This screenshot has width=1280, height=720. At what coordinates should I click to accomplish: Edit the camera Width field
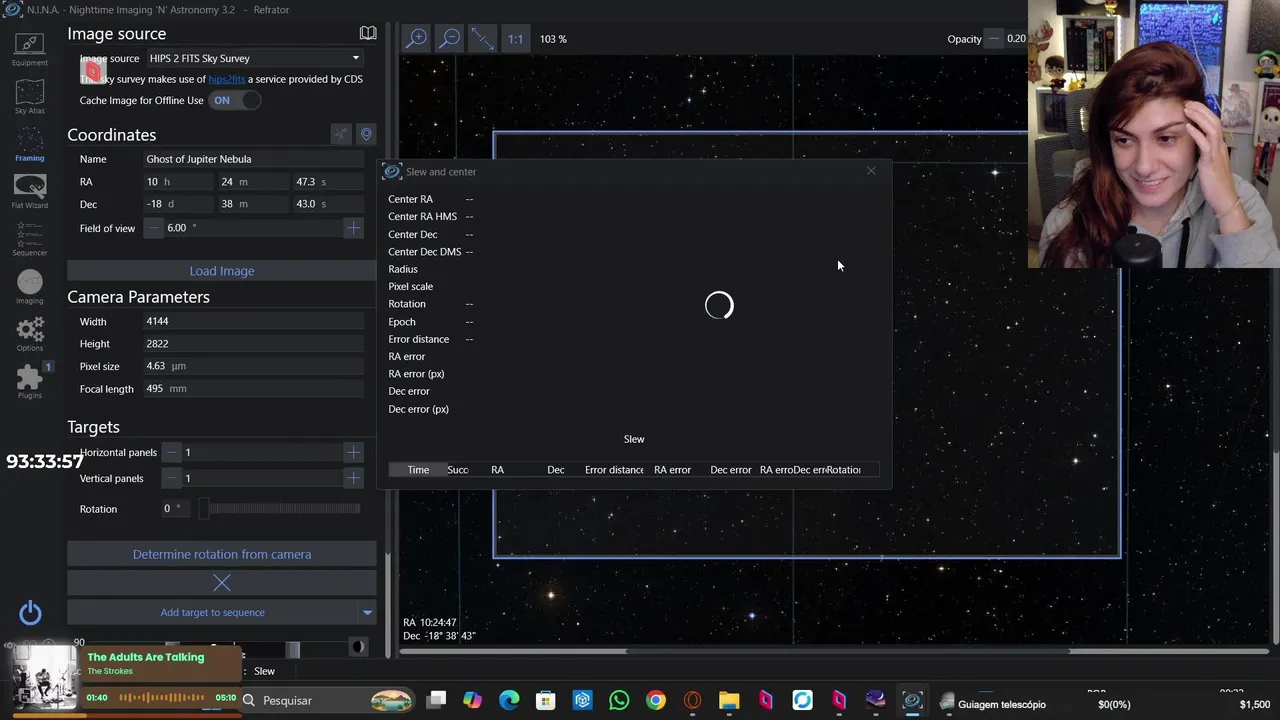[x=254, y=322]
